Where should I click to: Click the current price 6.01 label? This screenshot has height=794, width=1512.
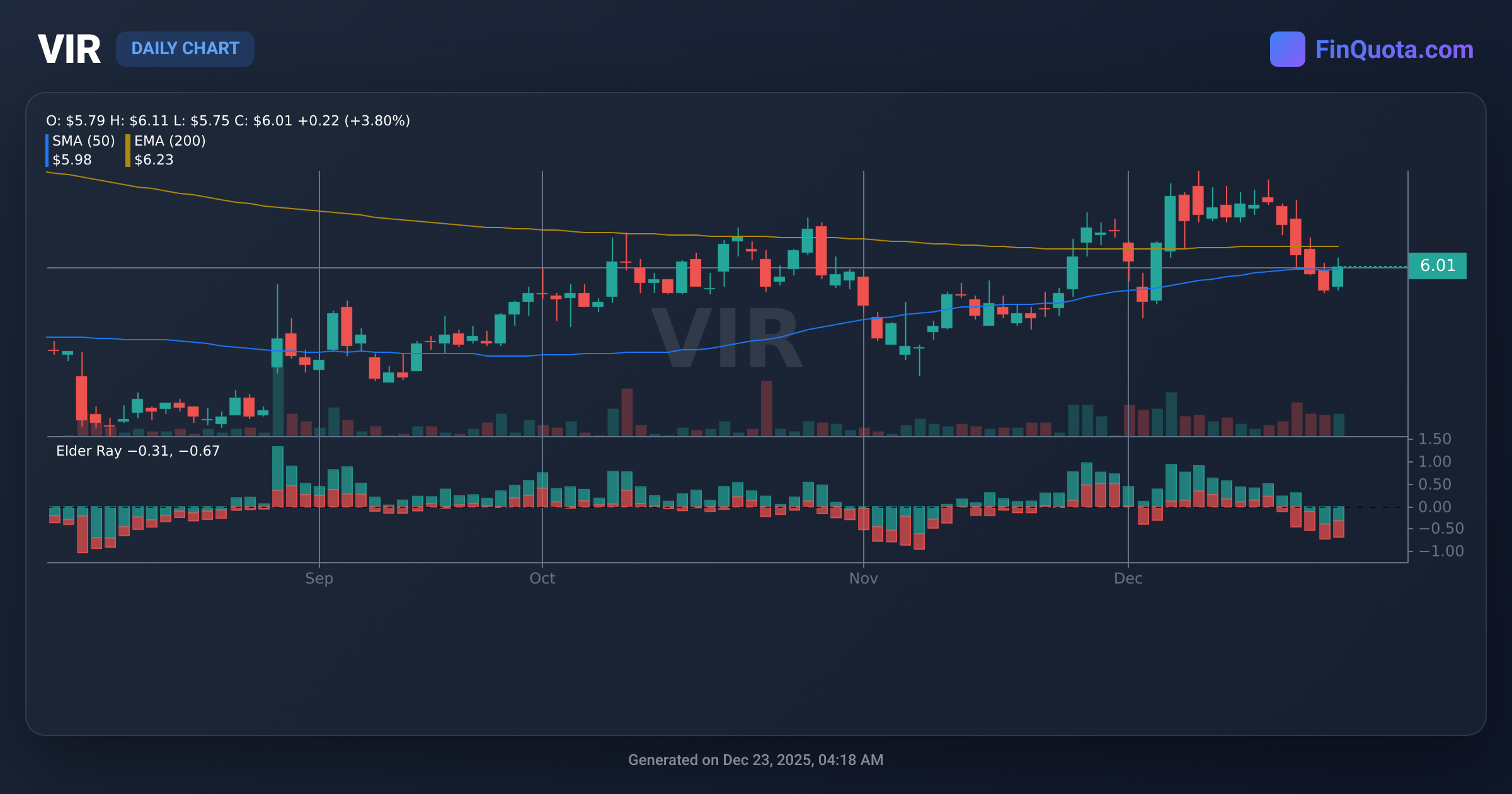[x=1438, y=265]
